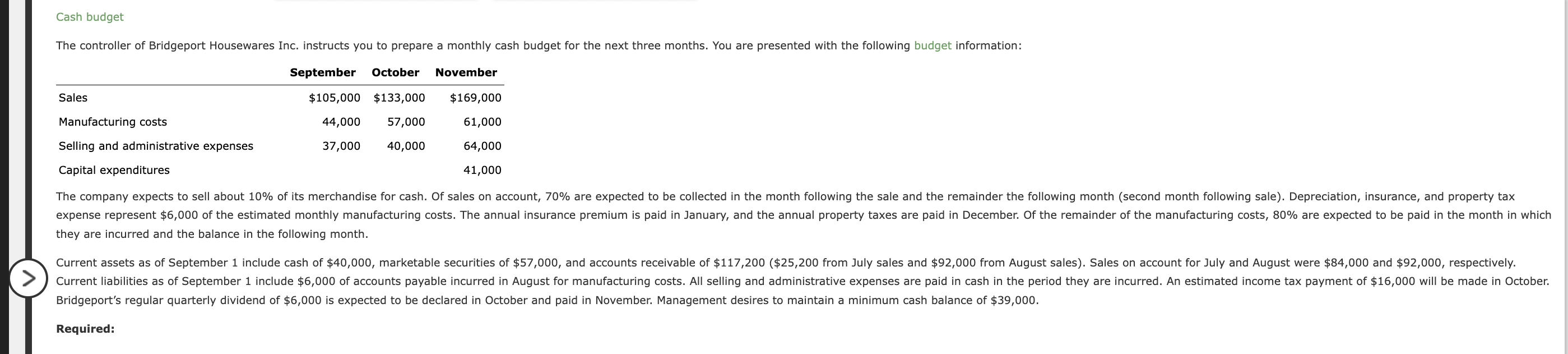Screen dimensions: 1568x354
Task: Select the $169,000 November sales value
Action: 475,98
